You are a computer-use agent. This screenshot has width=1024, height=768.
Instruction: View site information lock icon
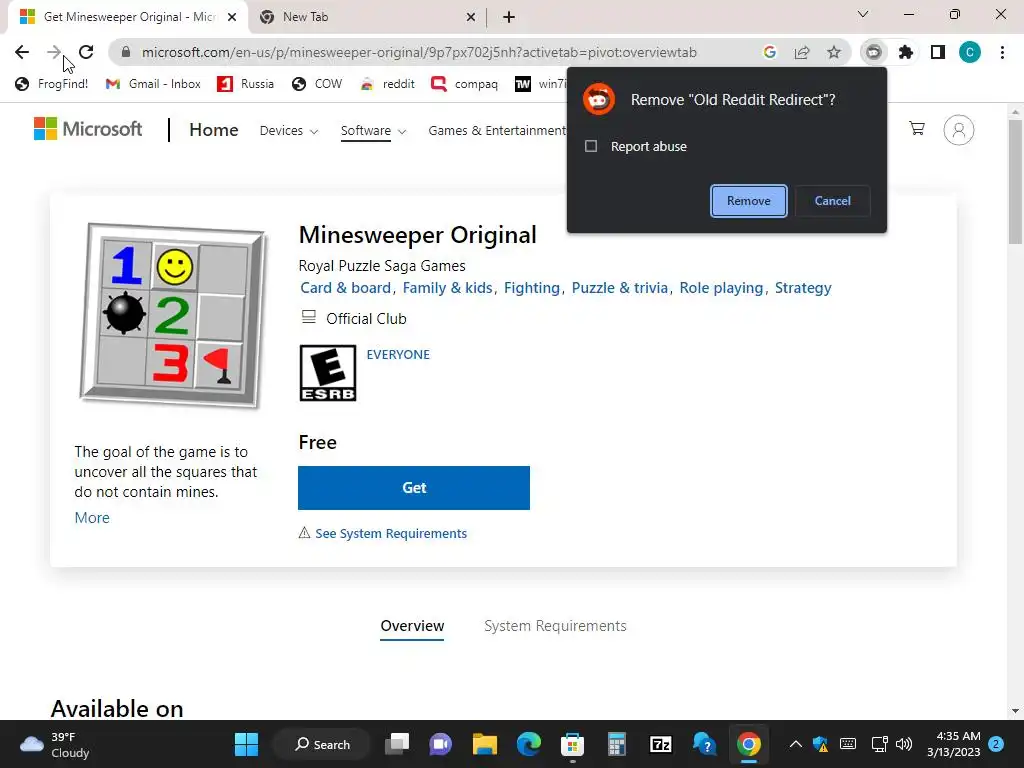click(x=126, y=52)
